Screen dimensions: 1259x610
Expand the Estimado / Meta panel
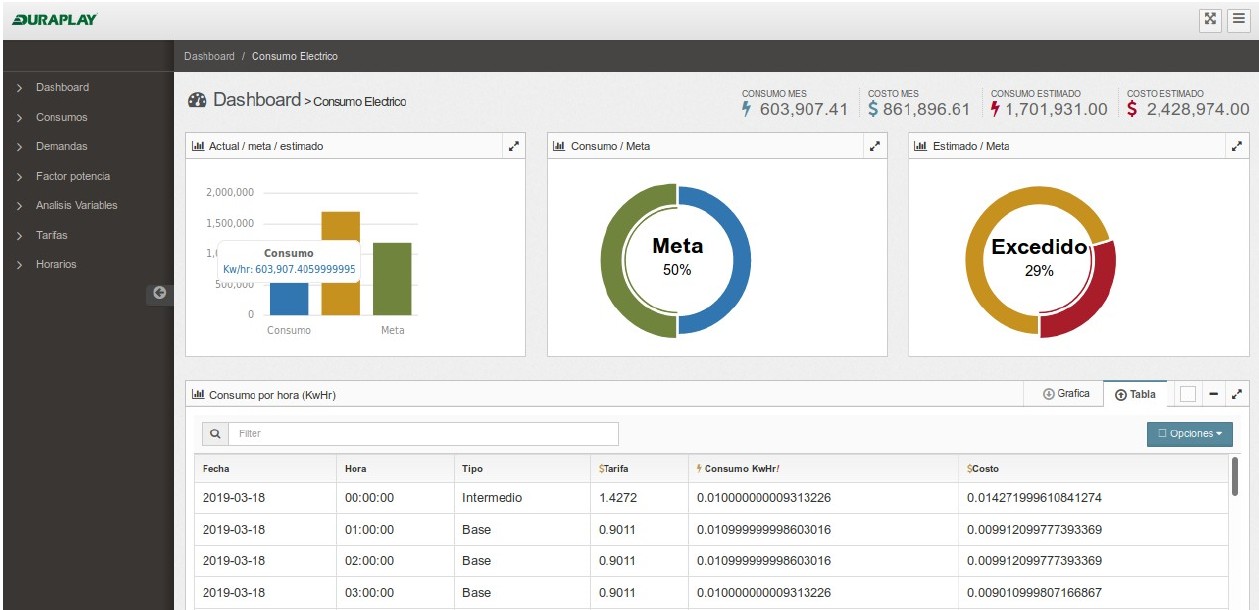pyautogui.click(x=1237, y=146)
